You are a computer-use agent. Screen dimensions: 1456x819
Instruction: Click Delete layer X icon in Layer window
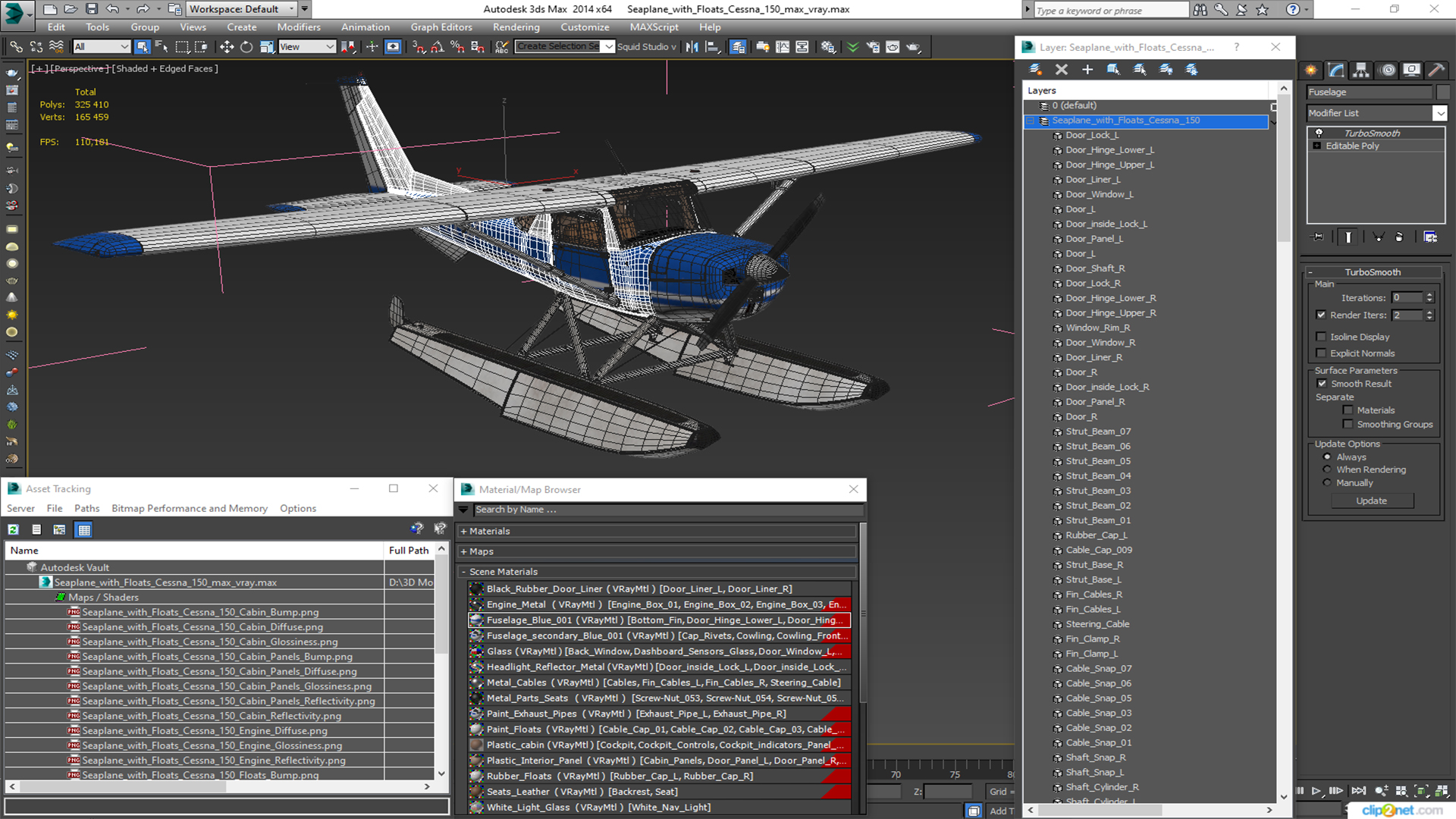click(1062, 69)
